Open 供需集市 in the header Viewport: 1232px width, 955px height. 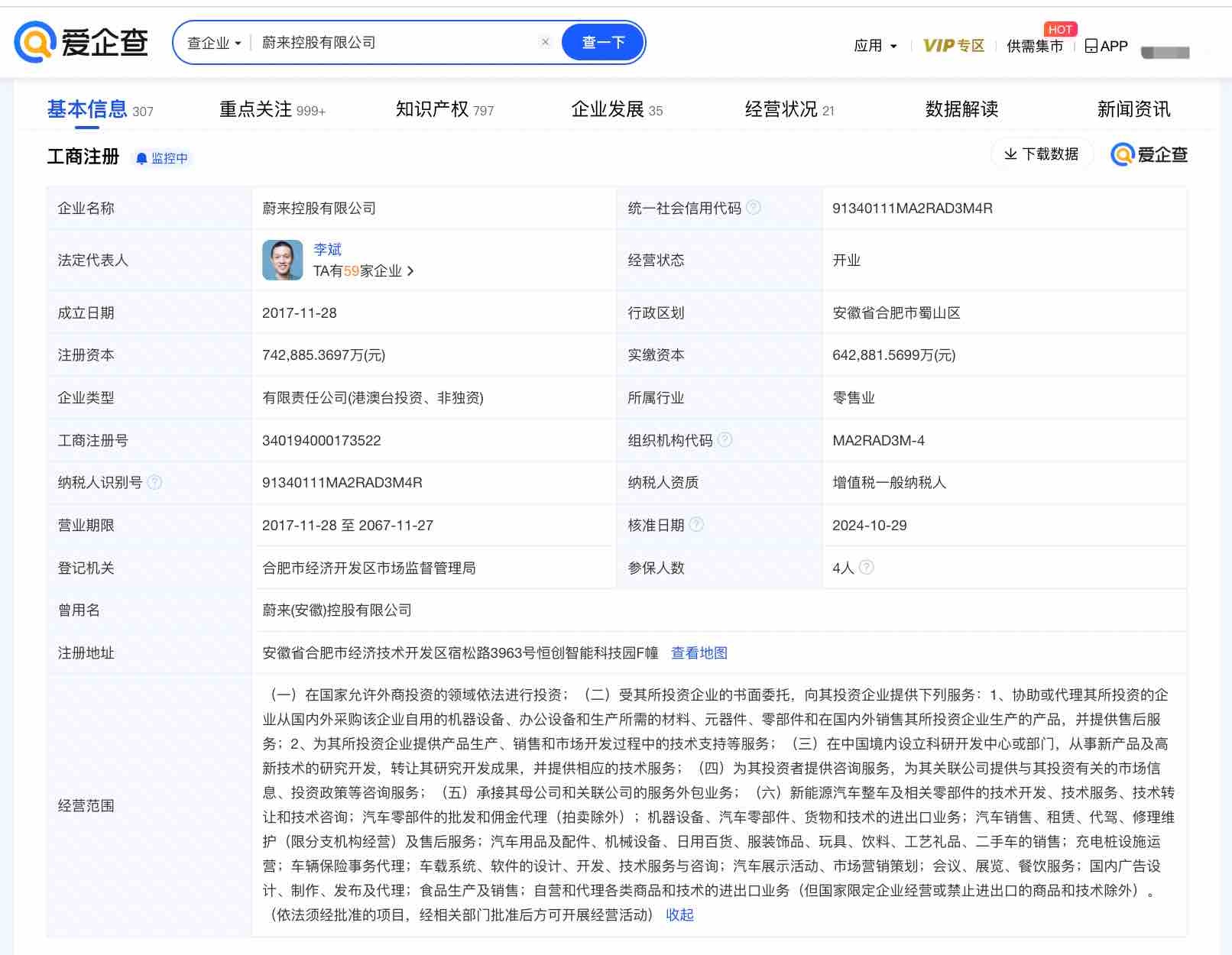1035,46
